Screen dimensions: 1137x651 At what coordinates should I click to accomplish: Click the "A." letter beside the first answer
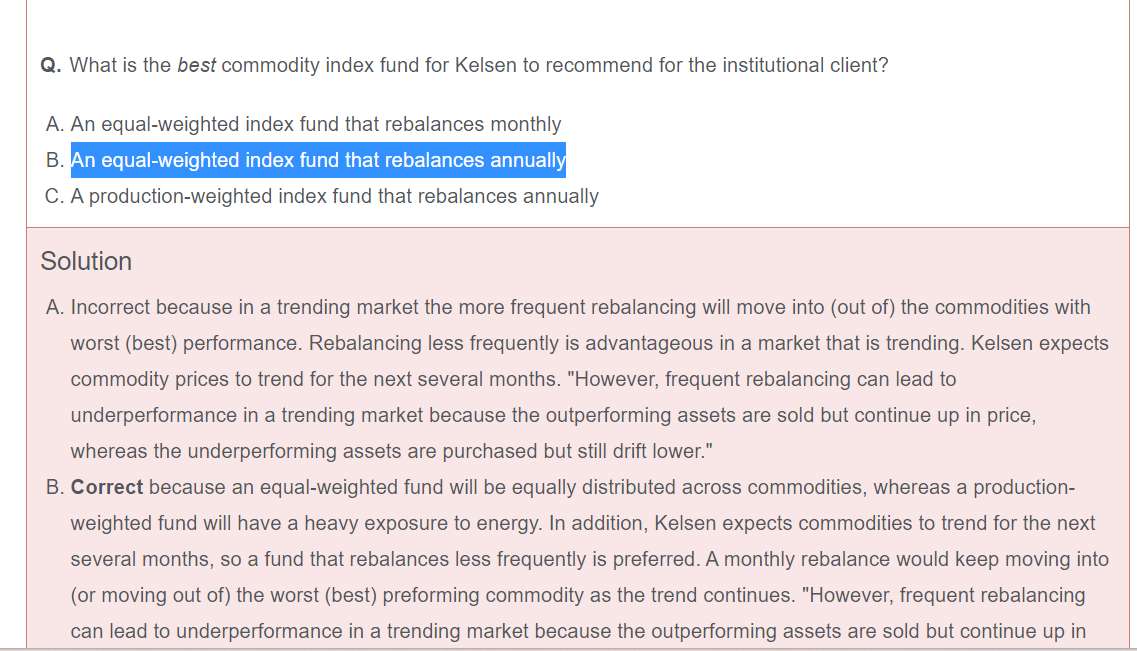pyautogui.click(x=56, y=125)
